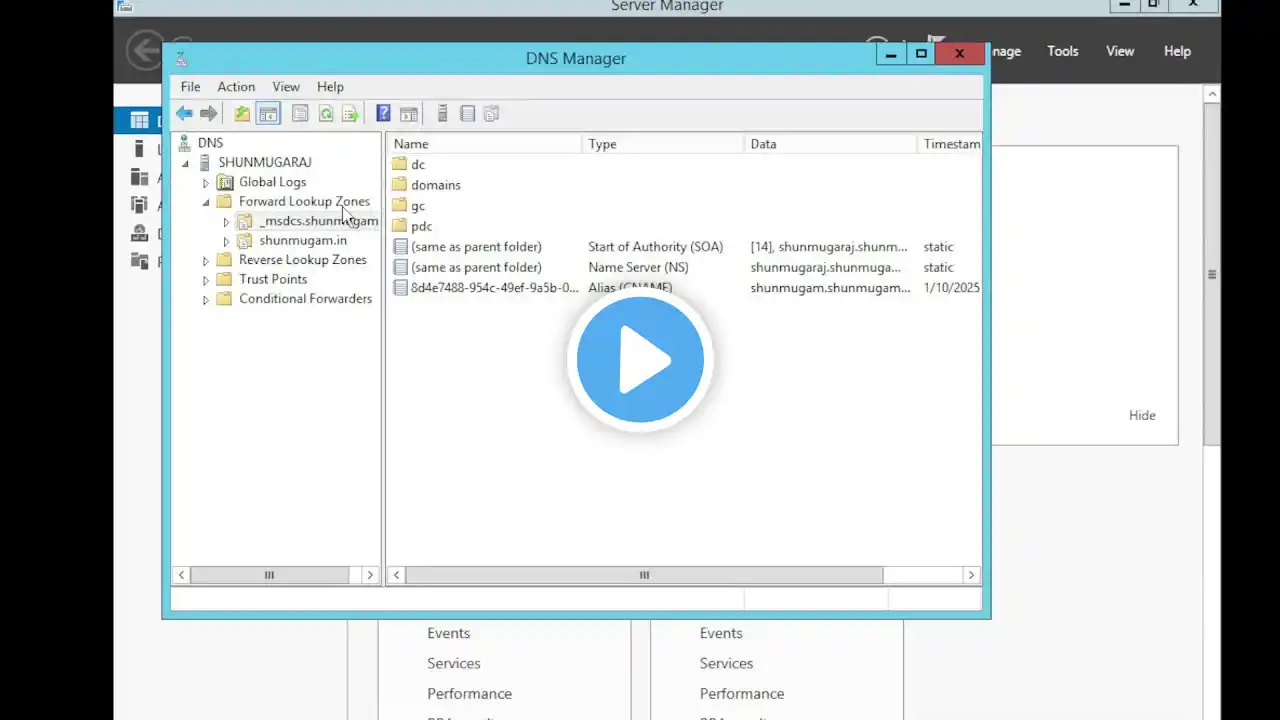Sort records by the Type column header

(x=665, y=144)
